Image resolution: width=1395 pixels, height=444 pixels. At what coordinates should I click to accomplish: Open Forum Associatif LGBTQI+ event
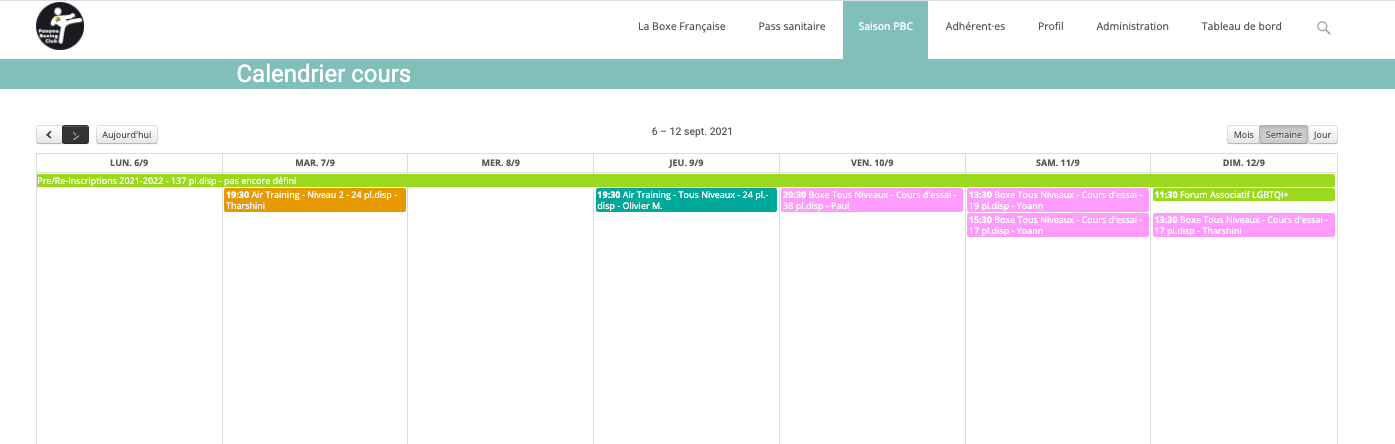coord(1243,195)
